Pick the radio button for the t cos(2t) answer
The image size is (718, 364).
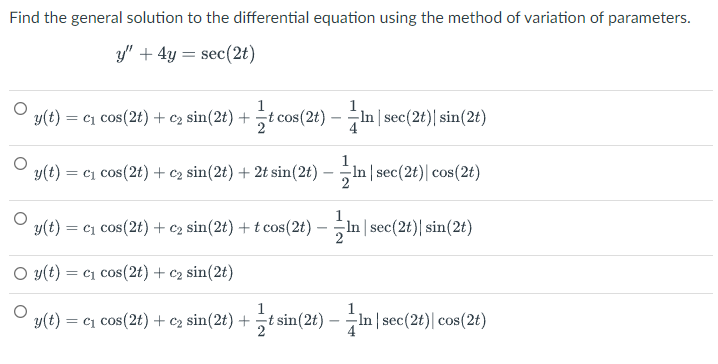(x=20, y=218)
